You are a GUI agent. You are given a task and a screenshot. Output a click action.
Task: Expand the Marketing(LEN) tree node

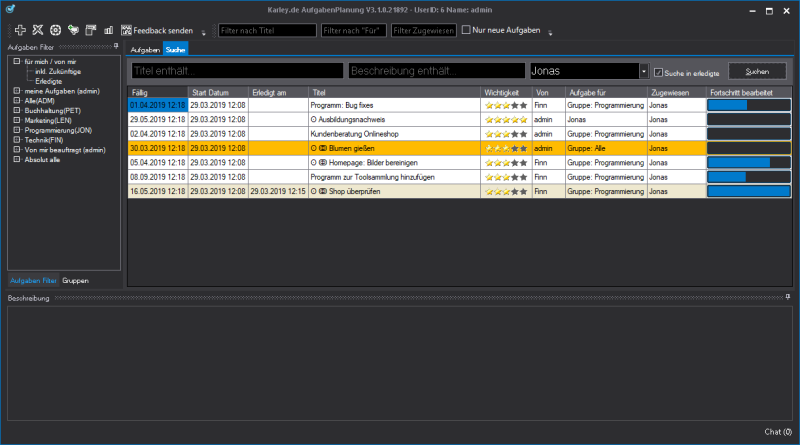tap(17, 120)
